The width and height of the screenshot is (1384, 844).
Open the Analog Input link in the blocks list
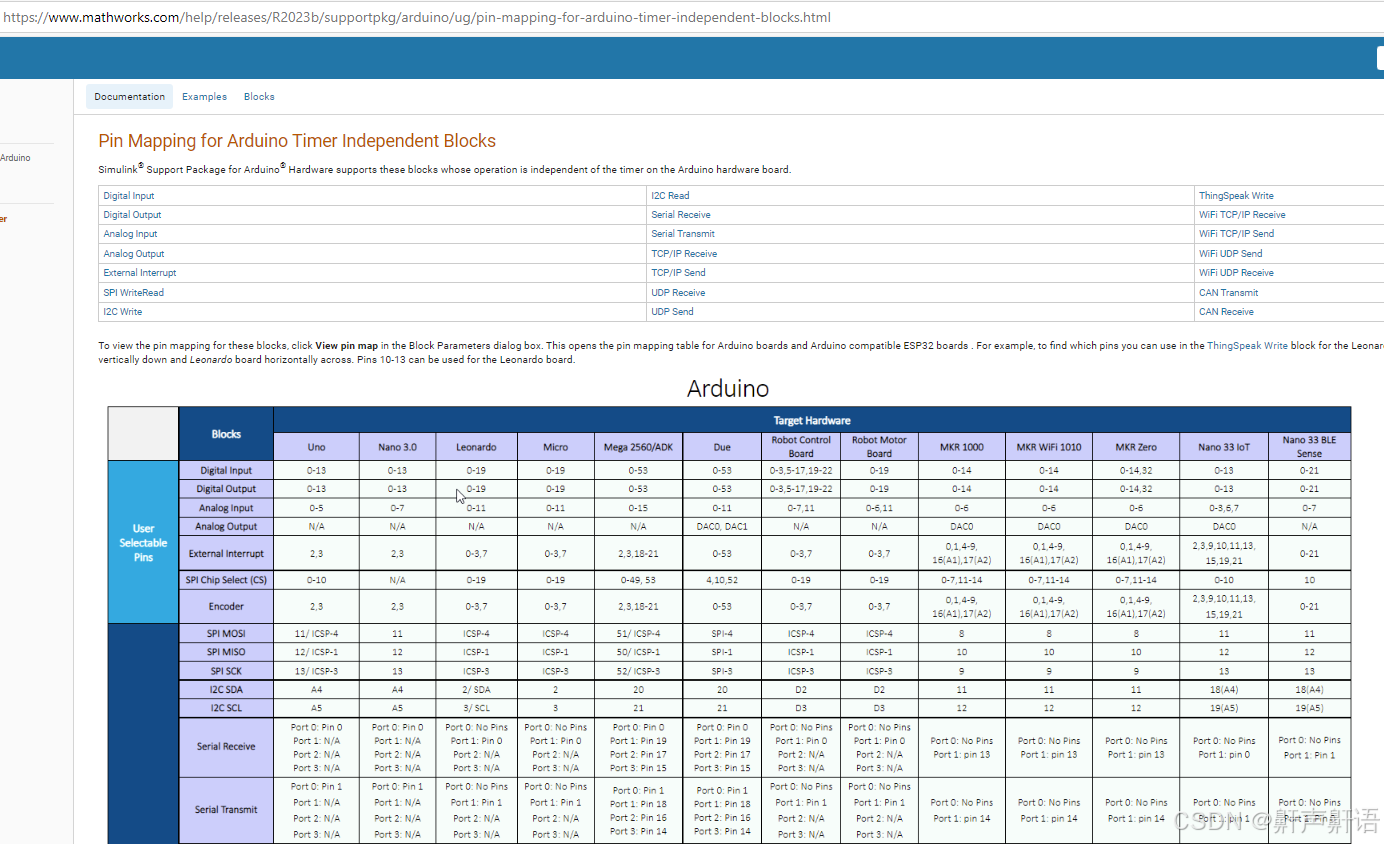pyautogui.click(x=130, y=234)
